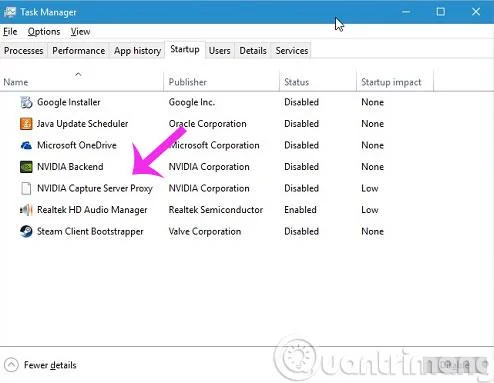Switch to the Details tab
Viewport: 494px width, 383px height.
(x=253, y=51)
